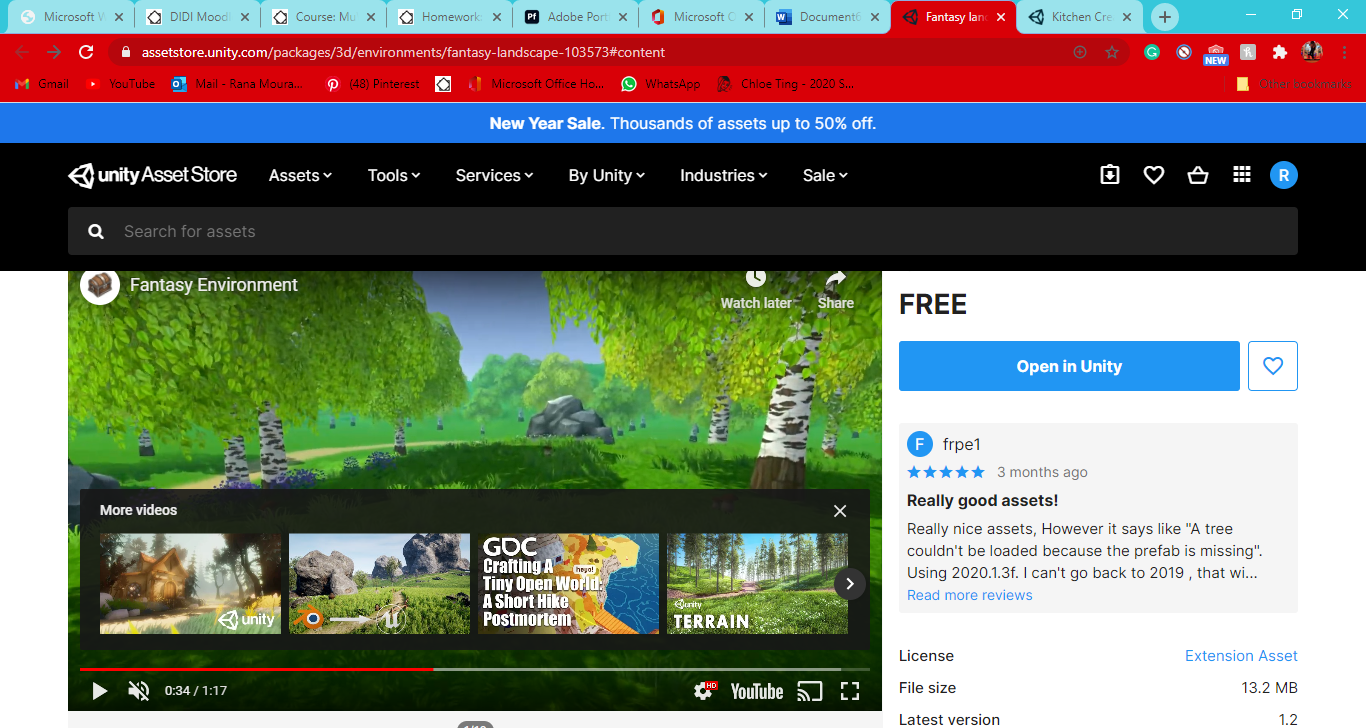This screenshot has height=728, width=1366.
Task: Click Watch later clock icon
Action: (756, 289)
